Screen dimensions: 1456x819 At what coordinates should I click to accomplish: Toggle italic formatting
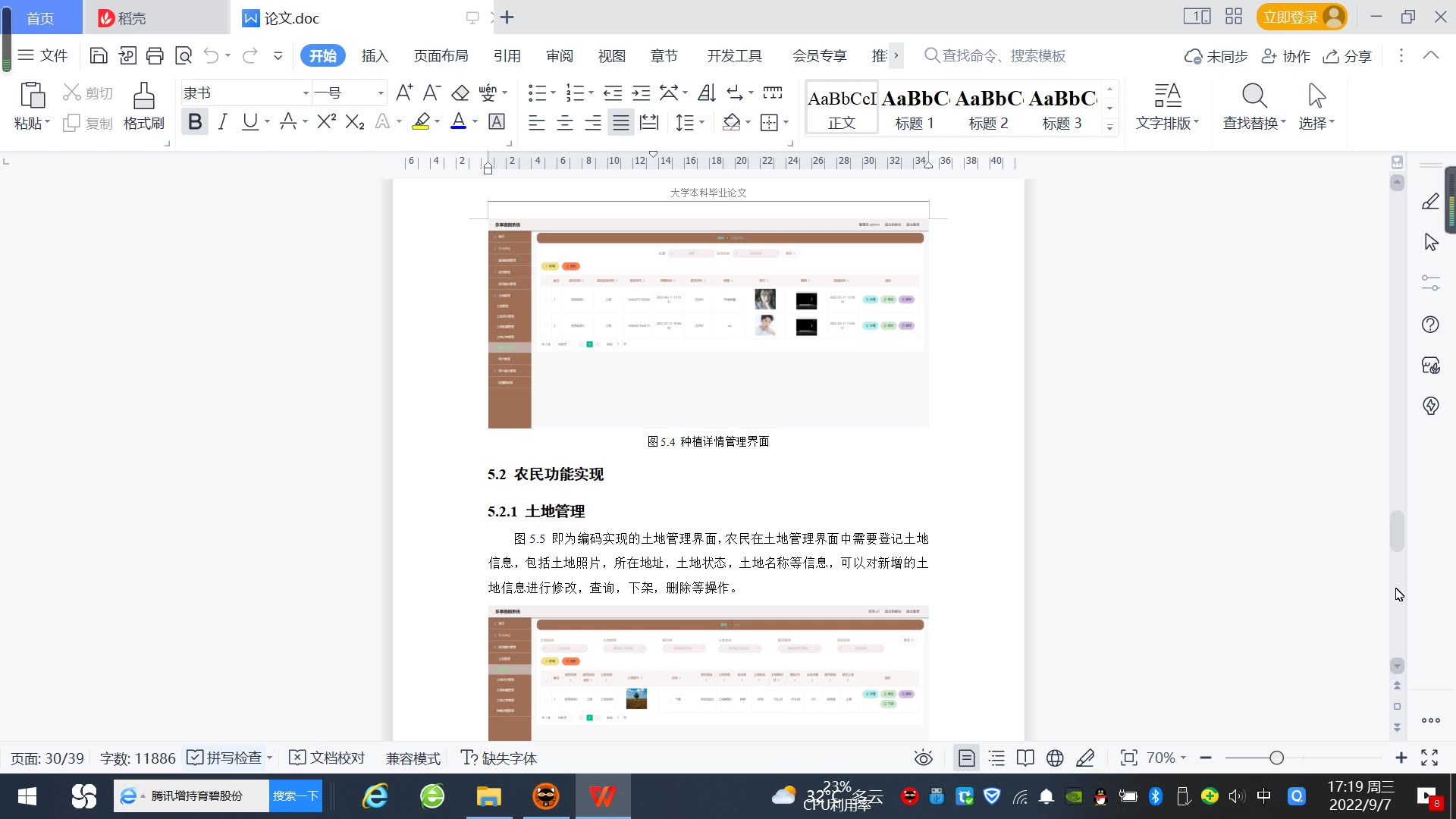[222, 122]
